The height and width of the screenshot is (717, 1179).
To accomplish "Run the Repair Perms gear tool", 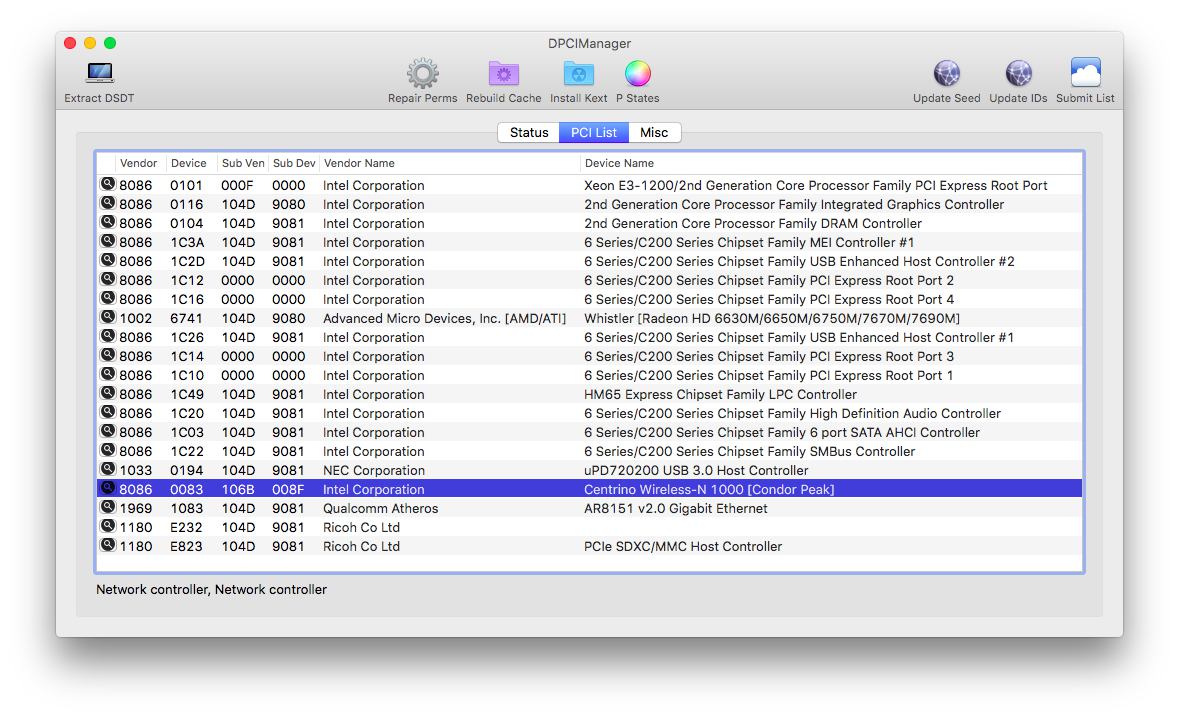I will (x=423, y=74).
